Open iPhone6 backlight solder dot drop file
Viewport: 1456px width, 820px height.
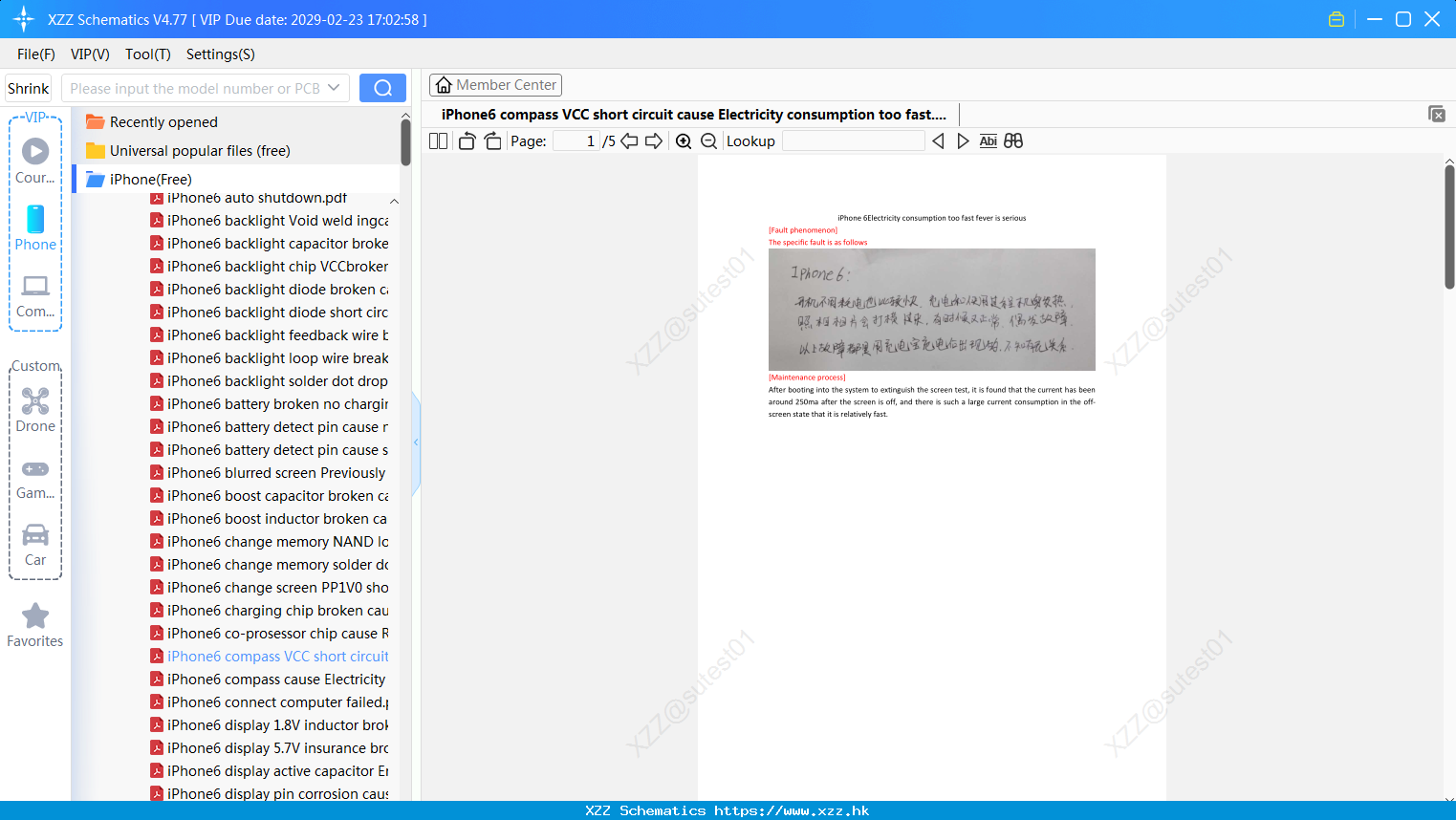click(270, 381)
